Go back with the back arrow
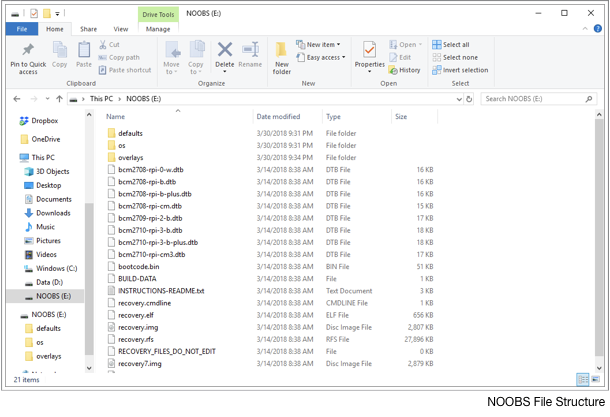 coord(17,99)
